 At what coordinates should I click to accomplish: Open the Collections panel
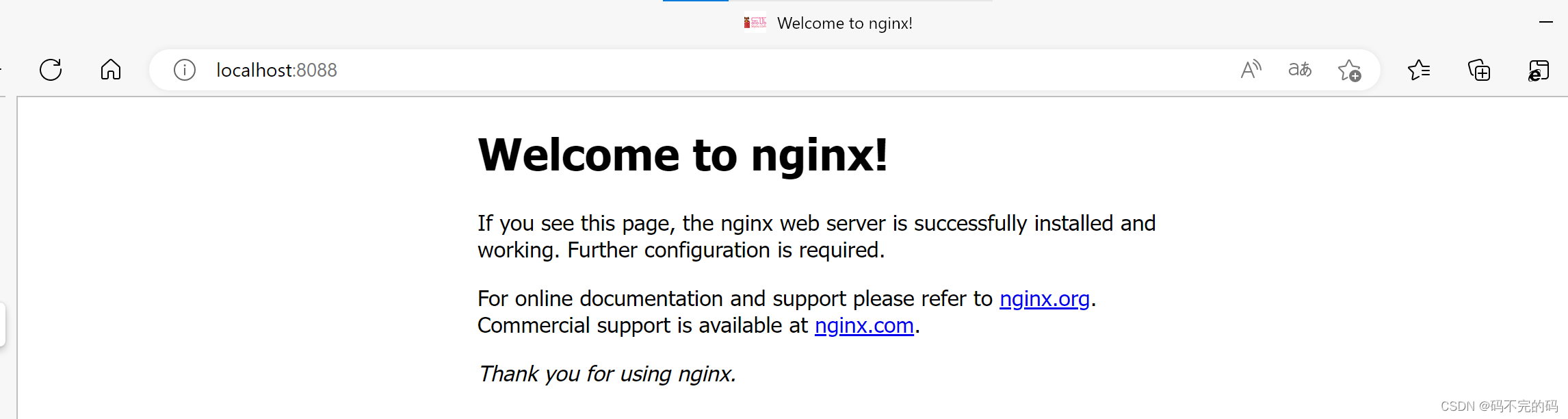pos(1479,70)
